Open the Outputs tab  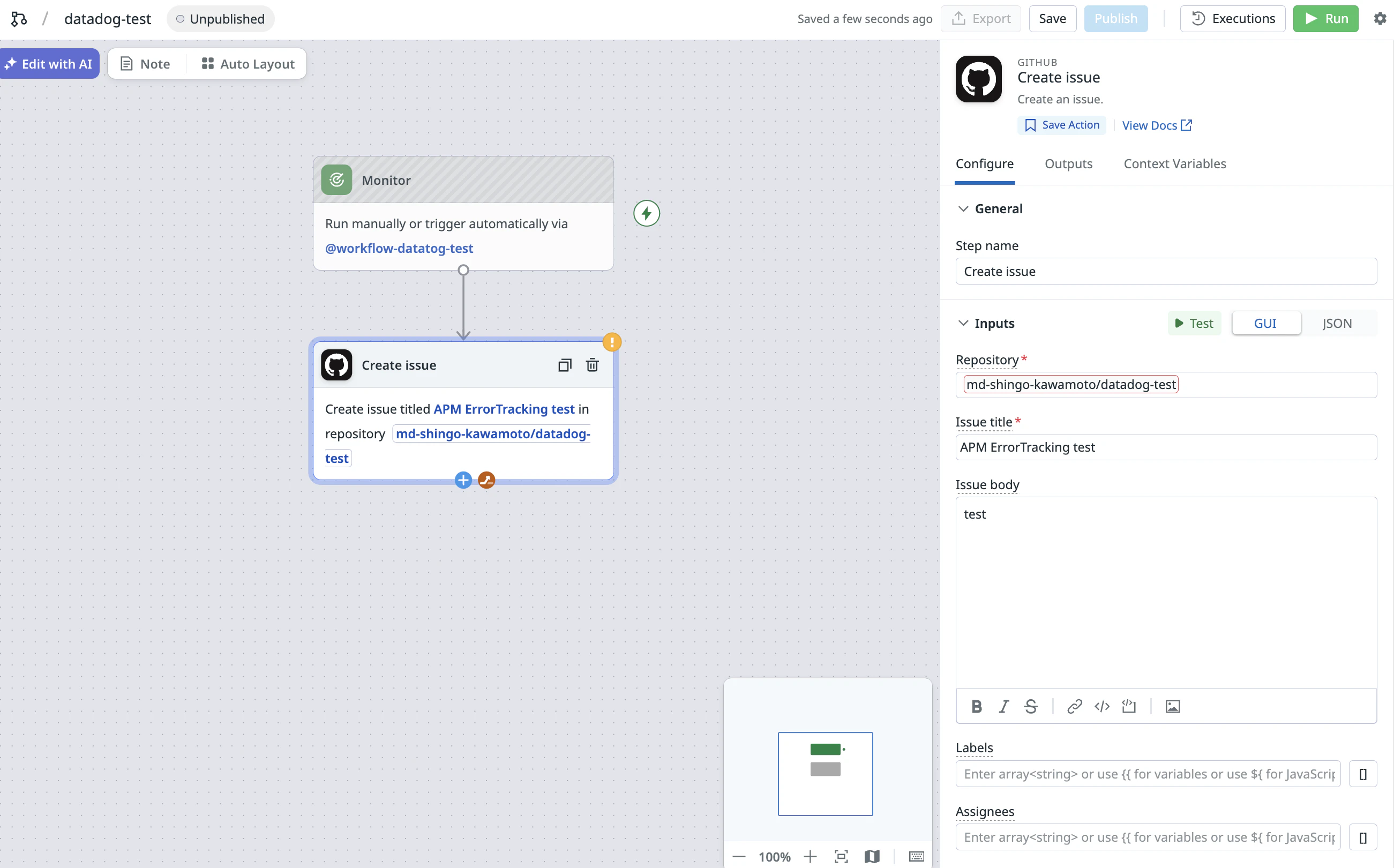pyautogui.click(x=1069, y=164)
